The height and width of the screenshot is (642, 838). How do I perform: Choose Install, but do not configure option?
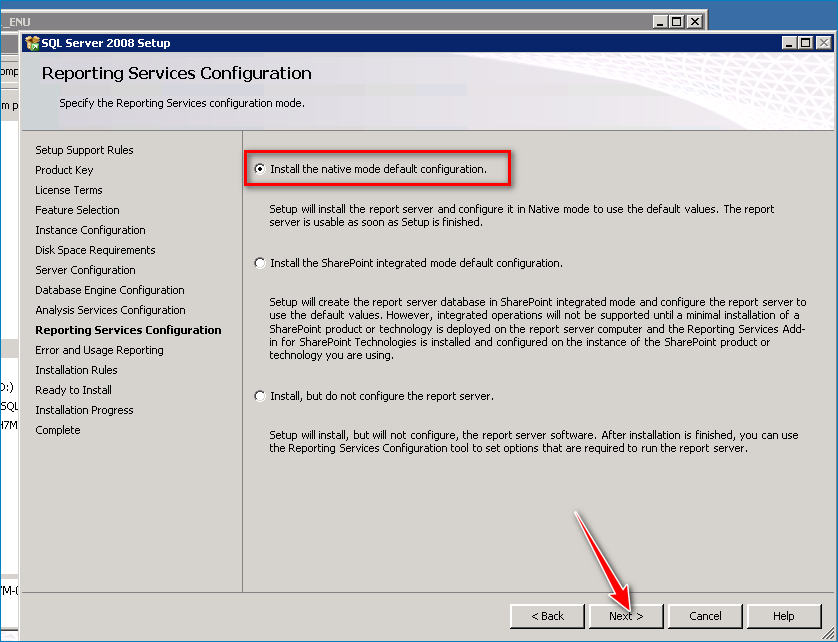click(x=260, y=396)
